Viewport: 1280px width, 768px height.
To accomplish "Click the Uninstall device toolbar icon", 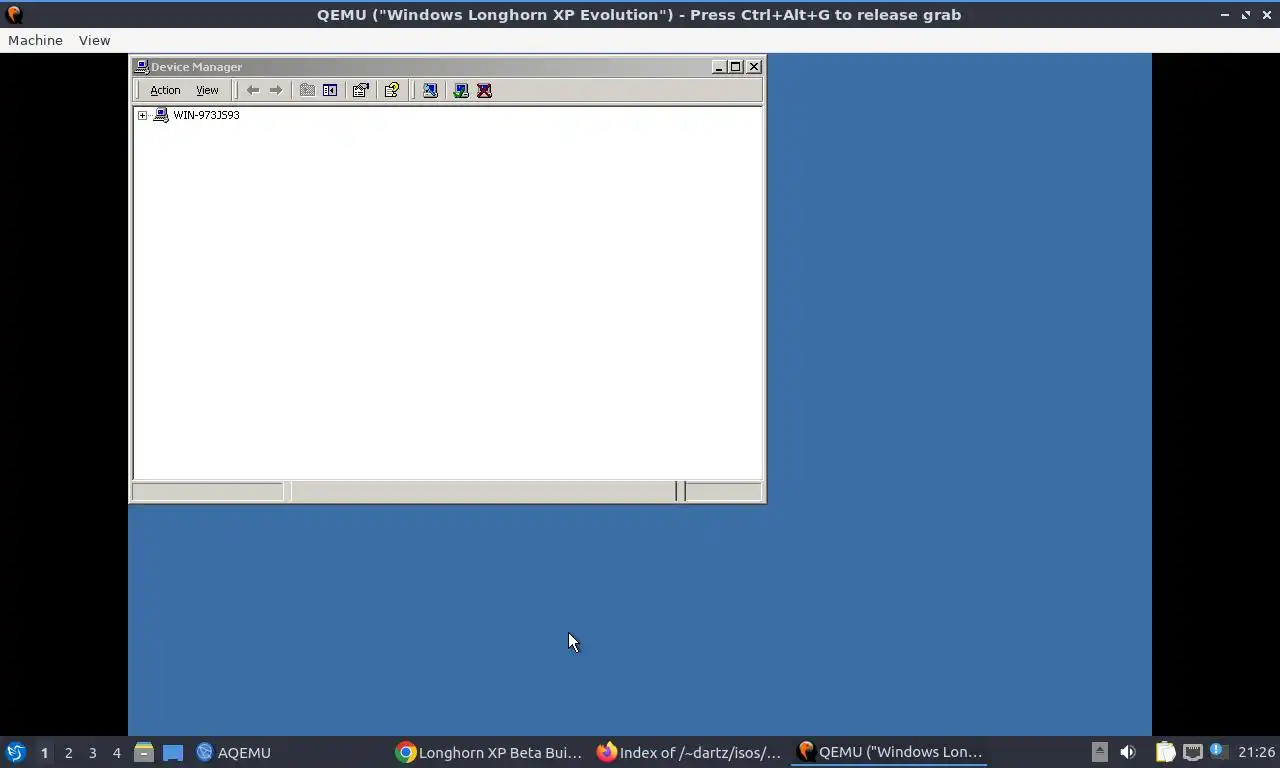I will pos(484,90).
